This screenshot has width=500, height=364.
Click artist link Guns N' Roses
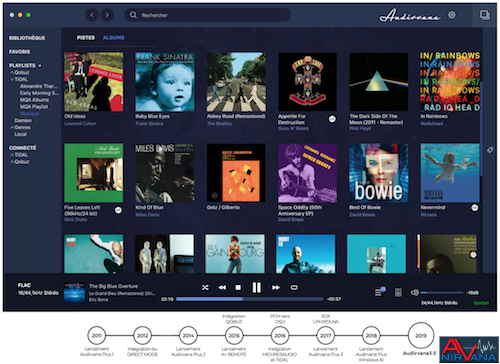293,128
